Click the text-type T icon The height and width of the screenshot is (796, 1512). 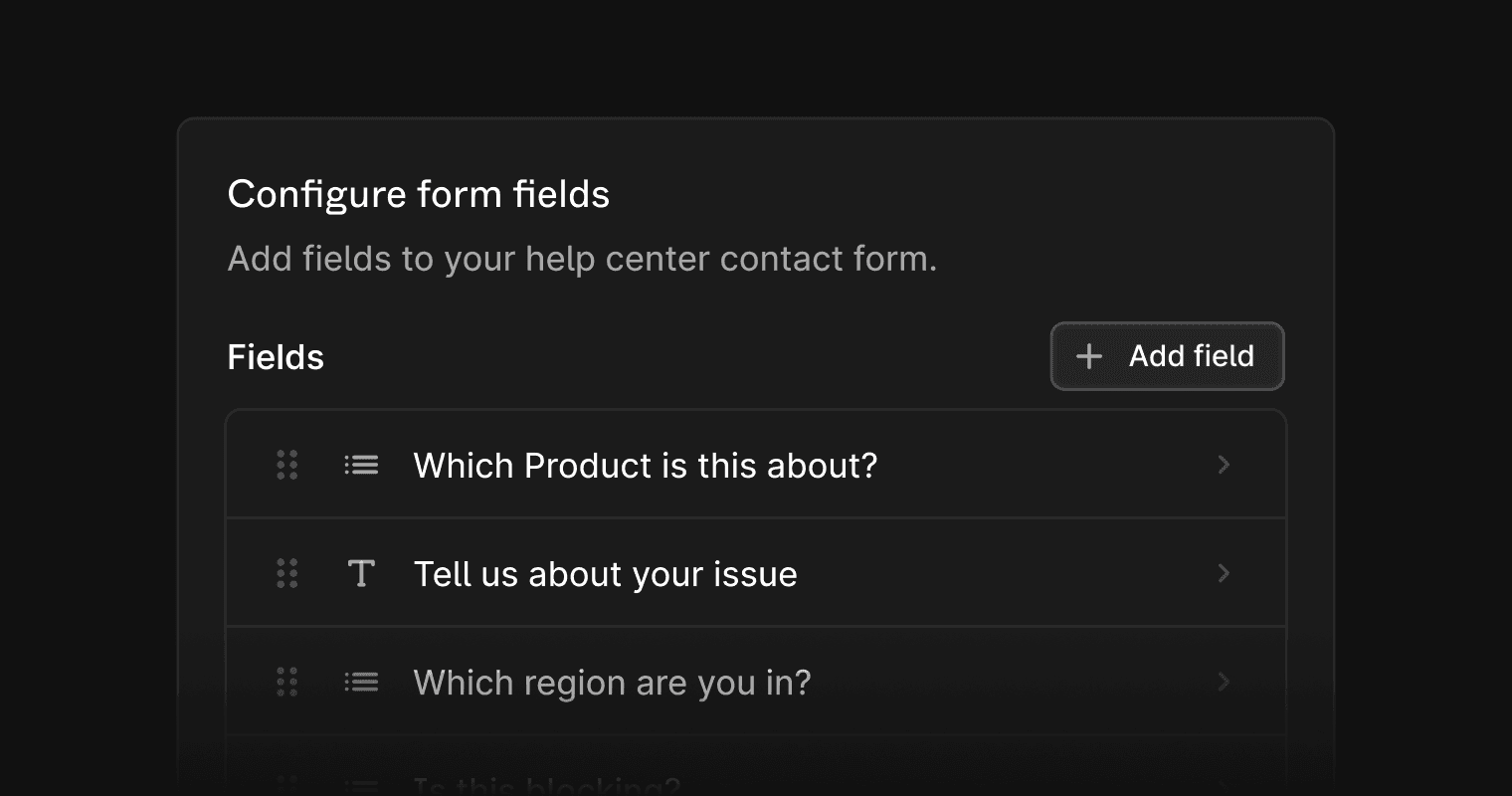point(361,573)
